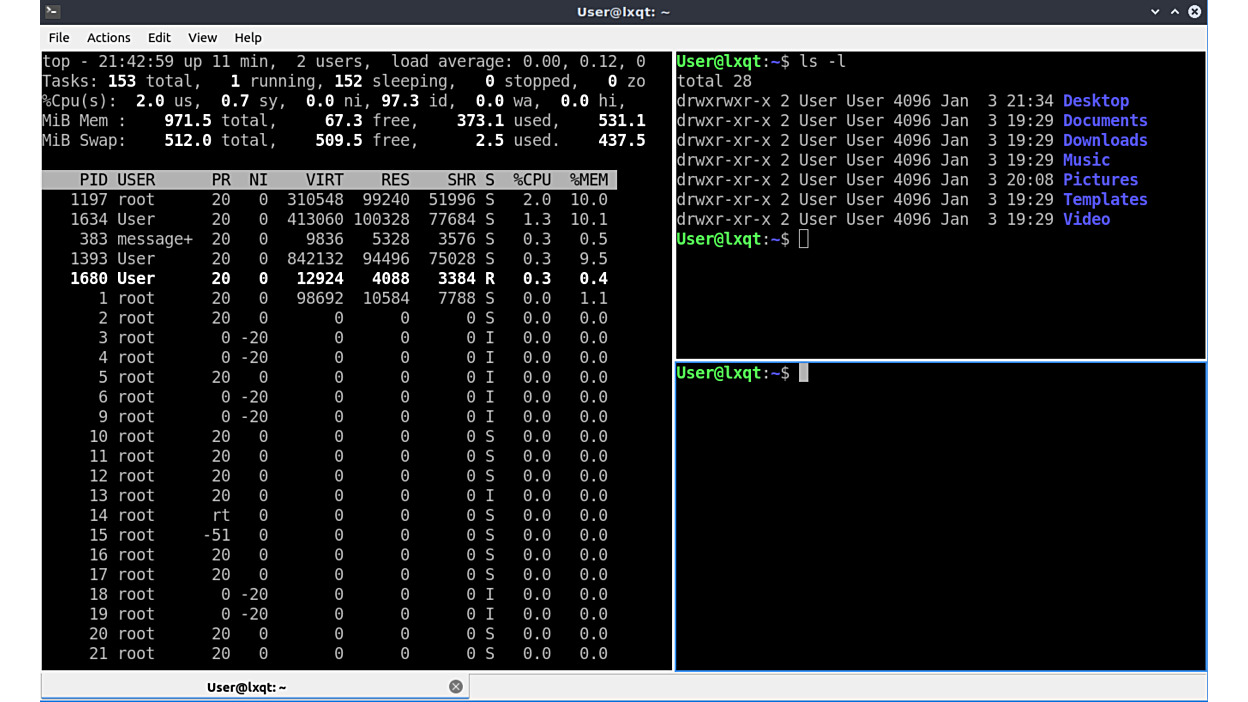Click the Pictures directory name

click(x=1100, y=180)
